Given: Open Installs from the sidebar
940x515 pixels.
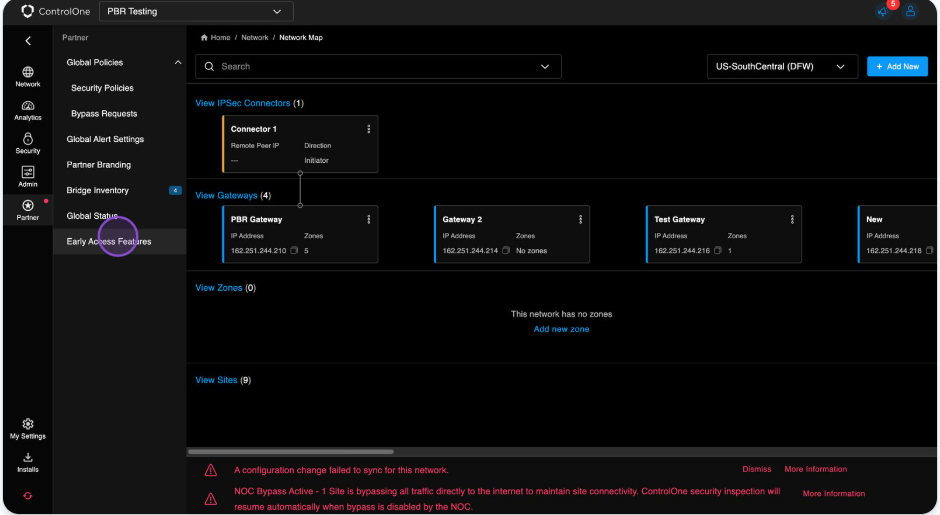Looking at the screenshot, I should tap(27, 462).
